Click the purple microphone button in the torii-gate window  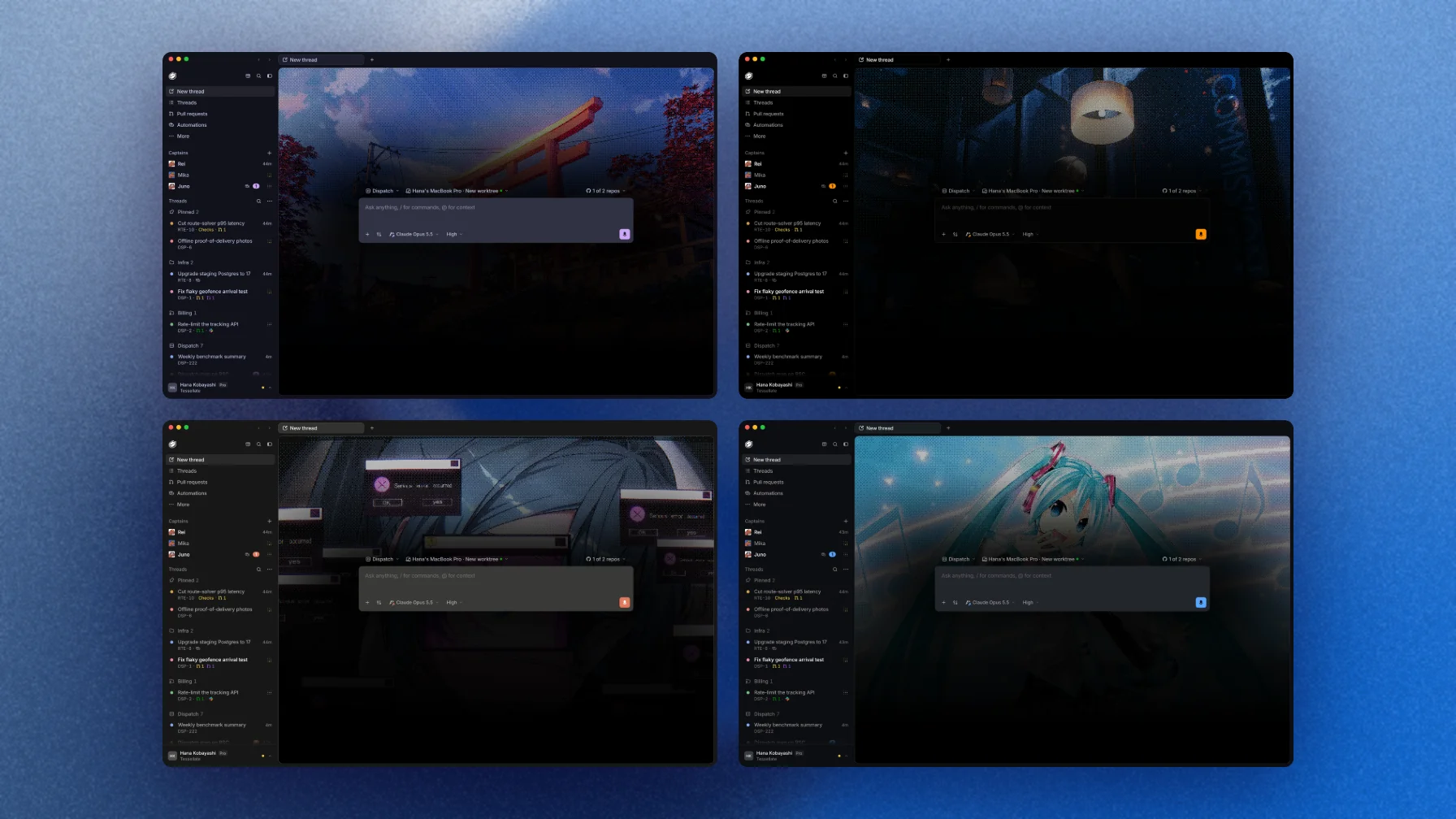coord(624,234)
